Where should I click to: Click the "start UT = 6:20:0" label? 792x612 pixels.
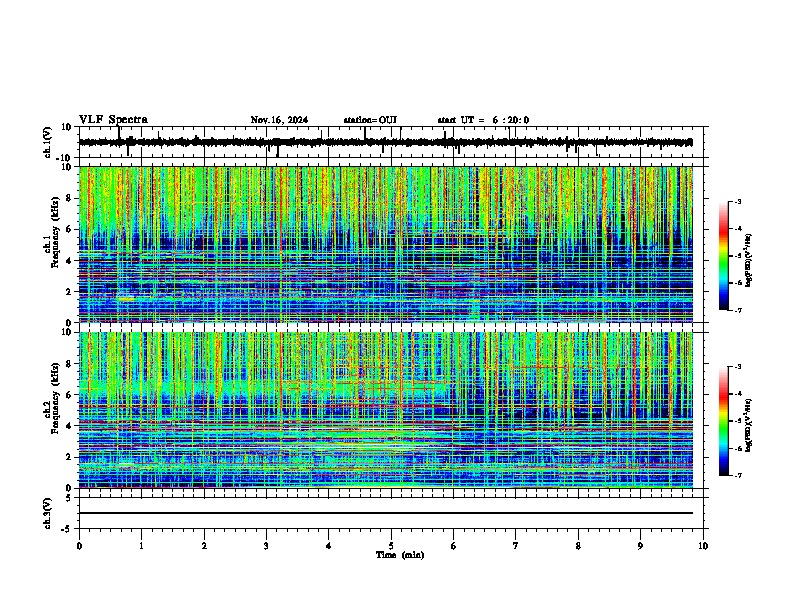(x=483, y=120)
